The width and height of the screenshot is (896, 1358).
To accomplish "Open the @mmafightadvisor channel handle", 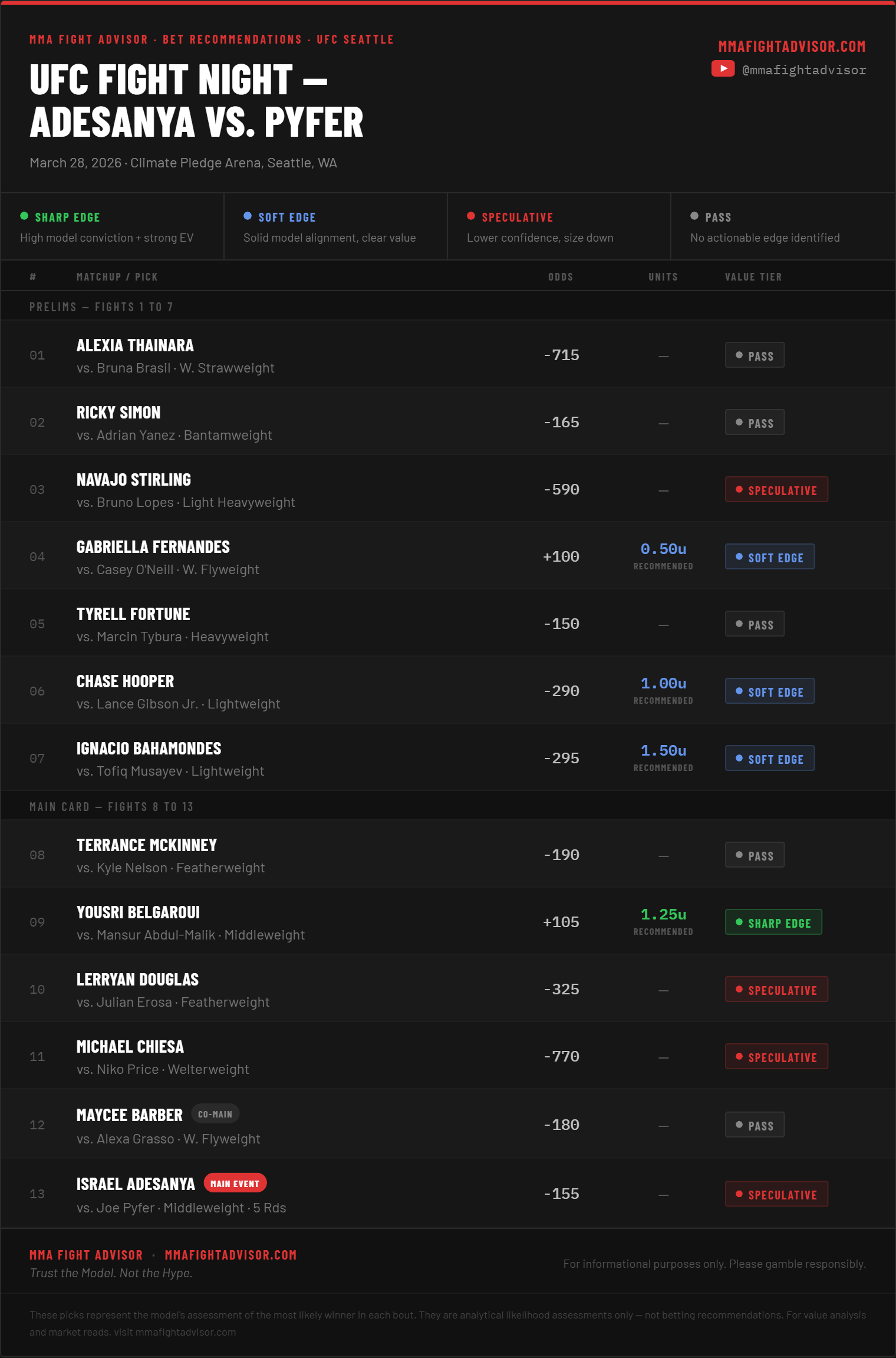I will coord(804,70).
